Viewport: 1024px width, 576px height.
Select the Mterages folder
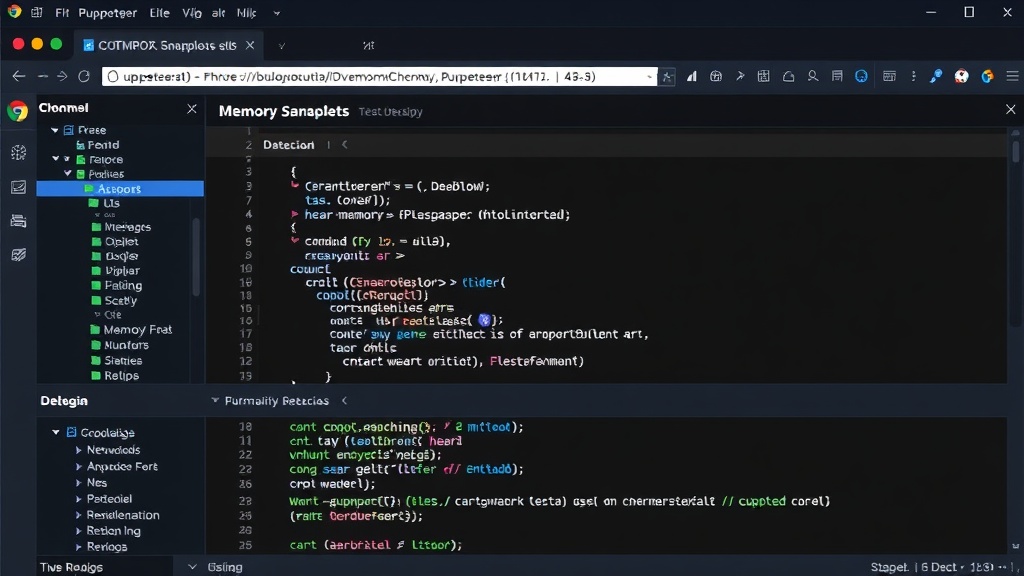click(121, 227)
